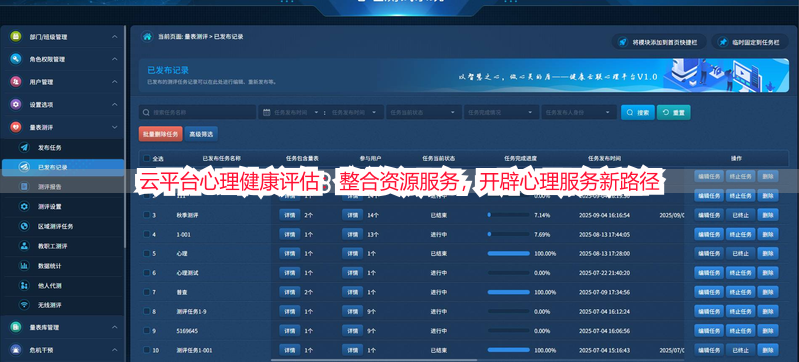Click the 角色权限管理 wrench icon
This screenshot has width=799, height=362.
(16, 59)
